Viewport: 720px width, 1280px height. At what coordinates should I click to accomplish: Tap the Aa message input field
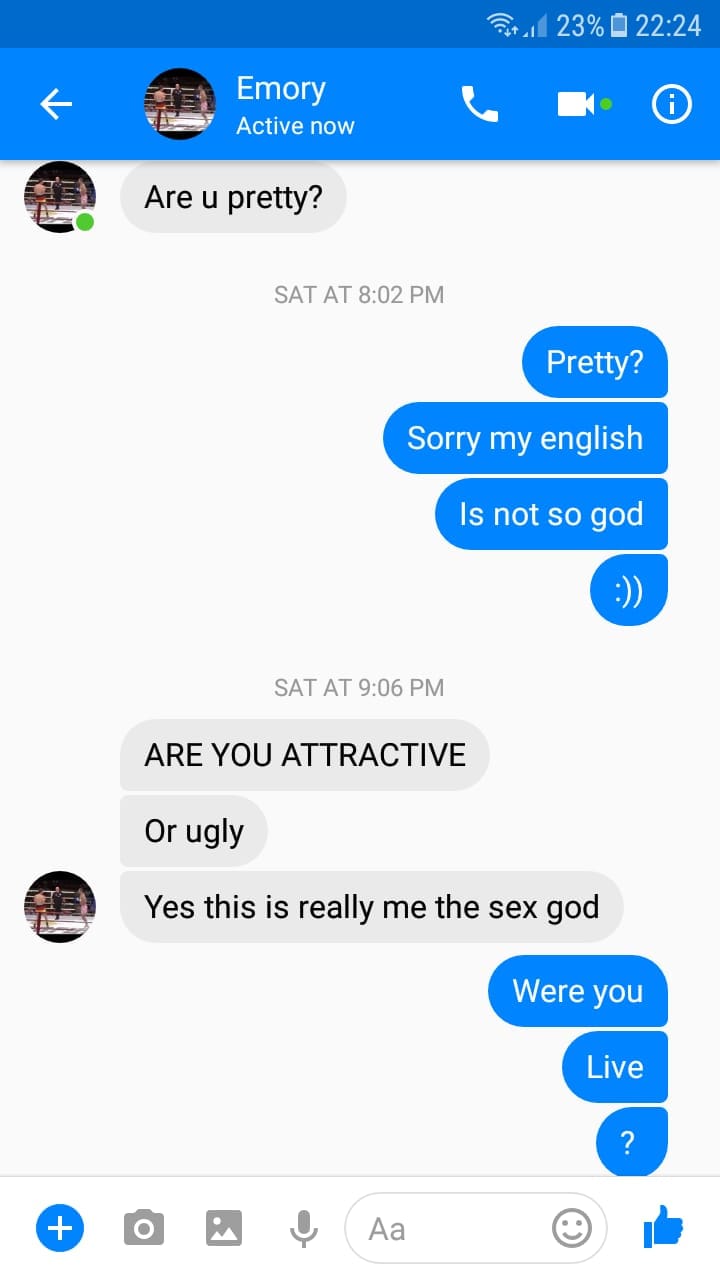click(450, 1228)
